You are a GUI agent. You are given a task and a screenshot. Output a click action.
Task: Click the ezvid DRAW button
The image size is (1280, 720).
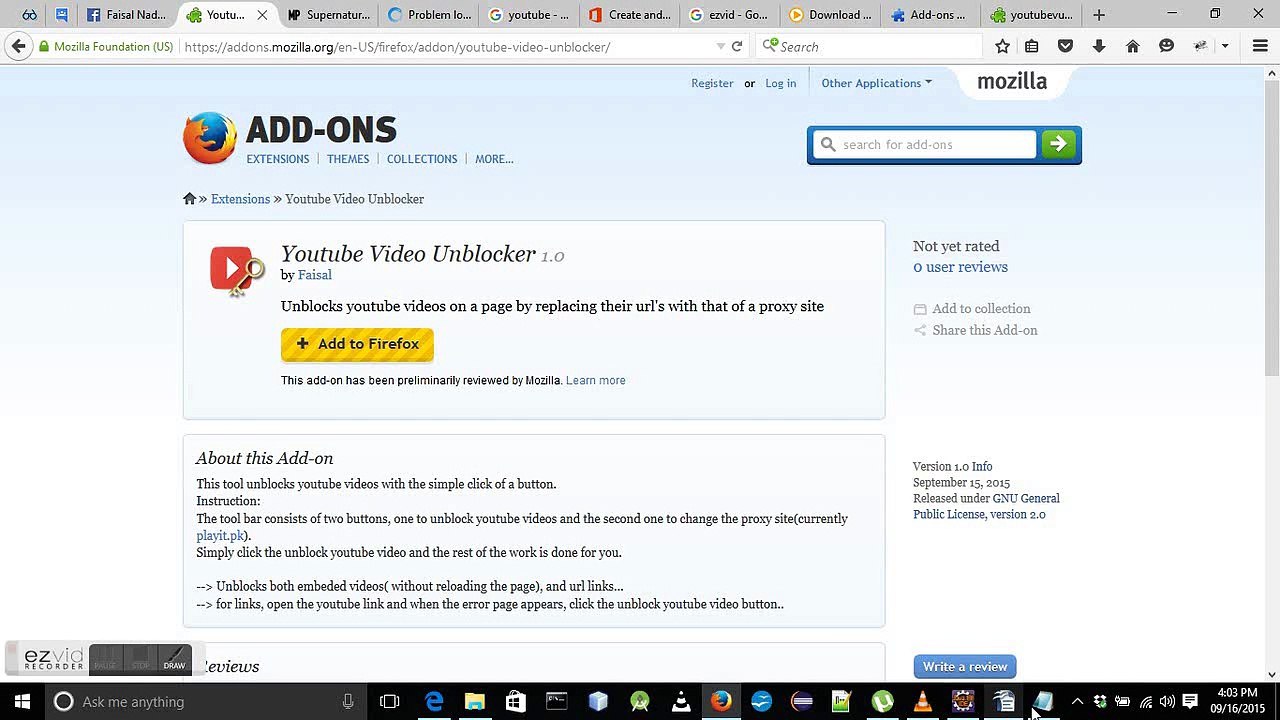coord(174,660)
